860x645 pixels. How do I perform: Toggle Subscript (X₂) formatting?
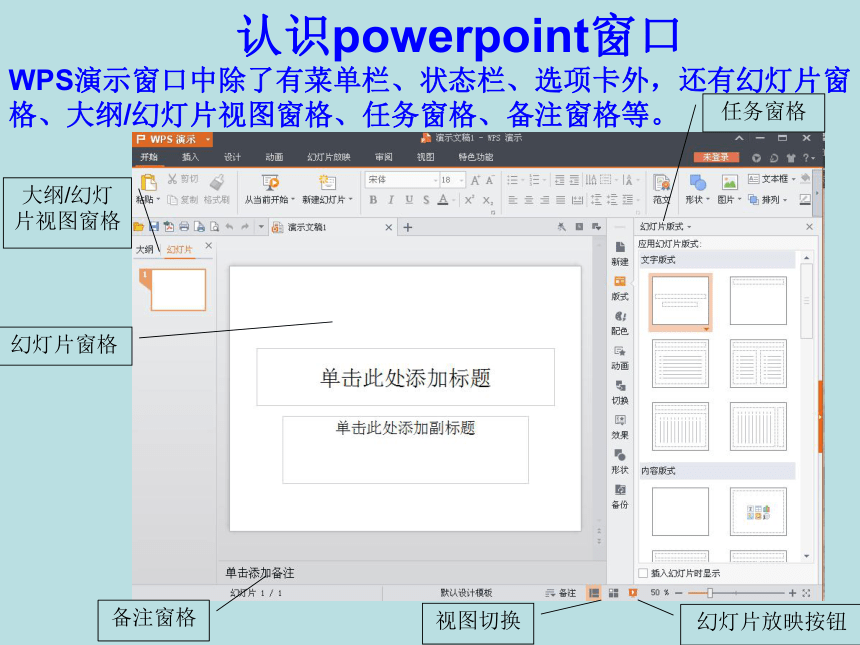point(488,200)
